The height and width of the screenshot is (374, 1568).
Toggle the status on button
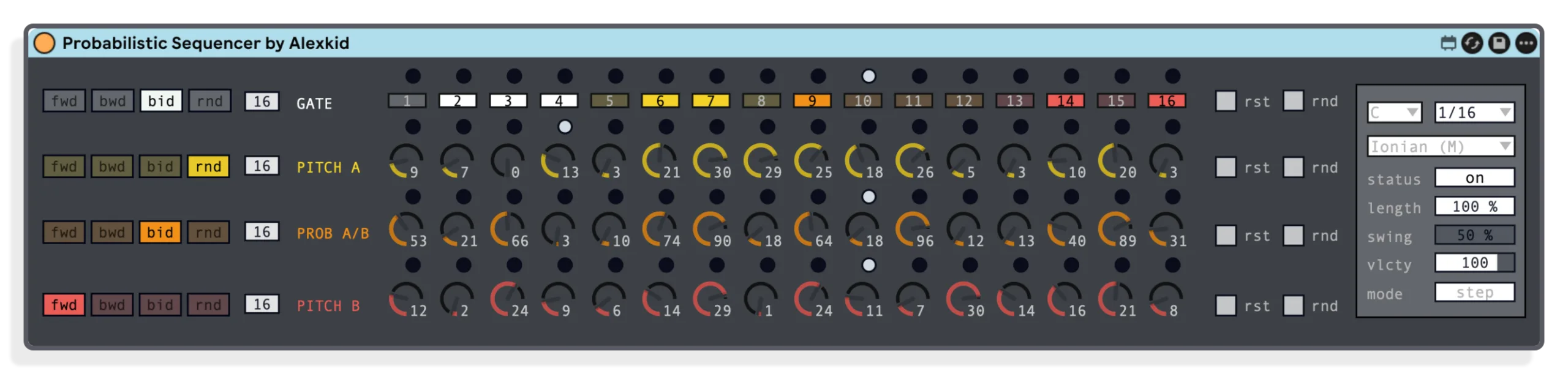click(x=1474, y=178)
